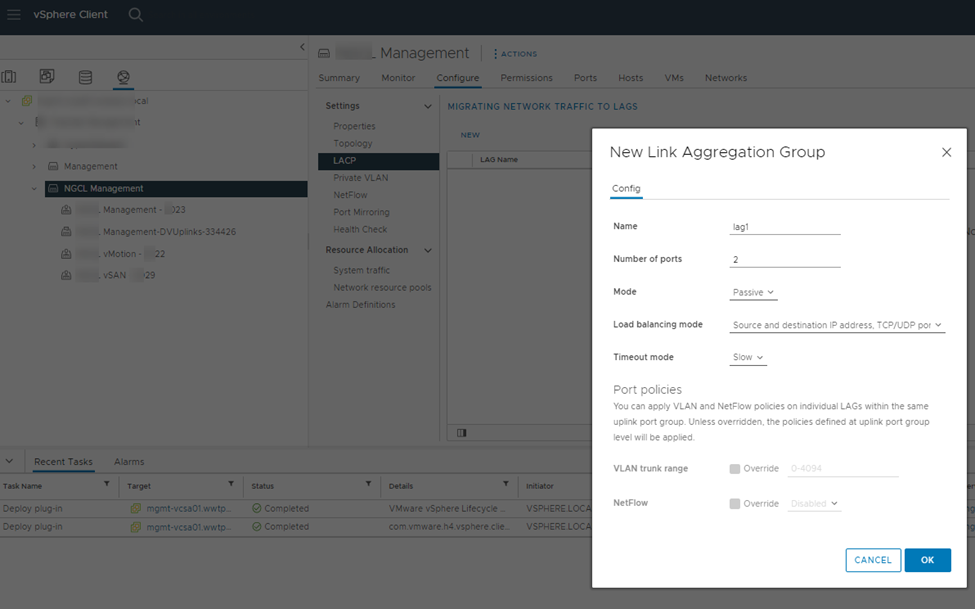Viewport: 975px width, 609px height.
Task: Open the Load balancing mode dropdown
Action: point(837,325)
